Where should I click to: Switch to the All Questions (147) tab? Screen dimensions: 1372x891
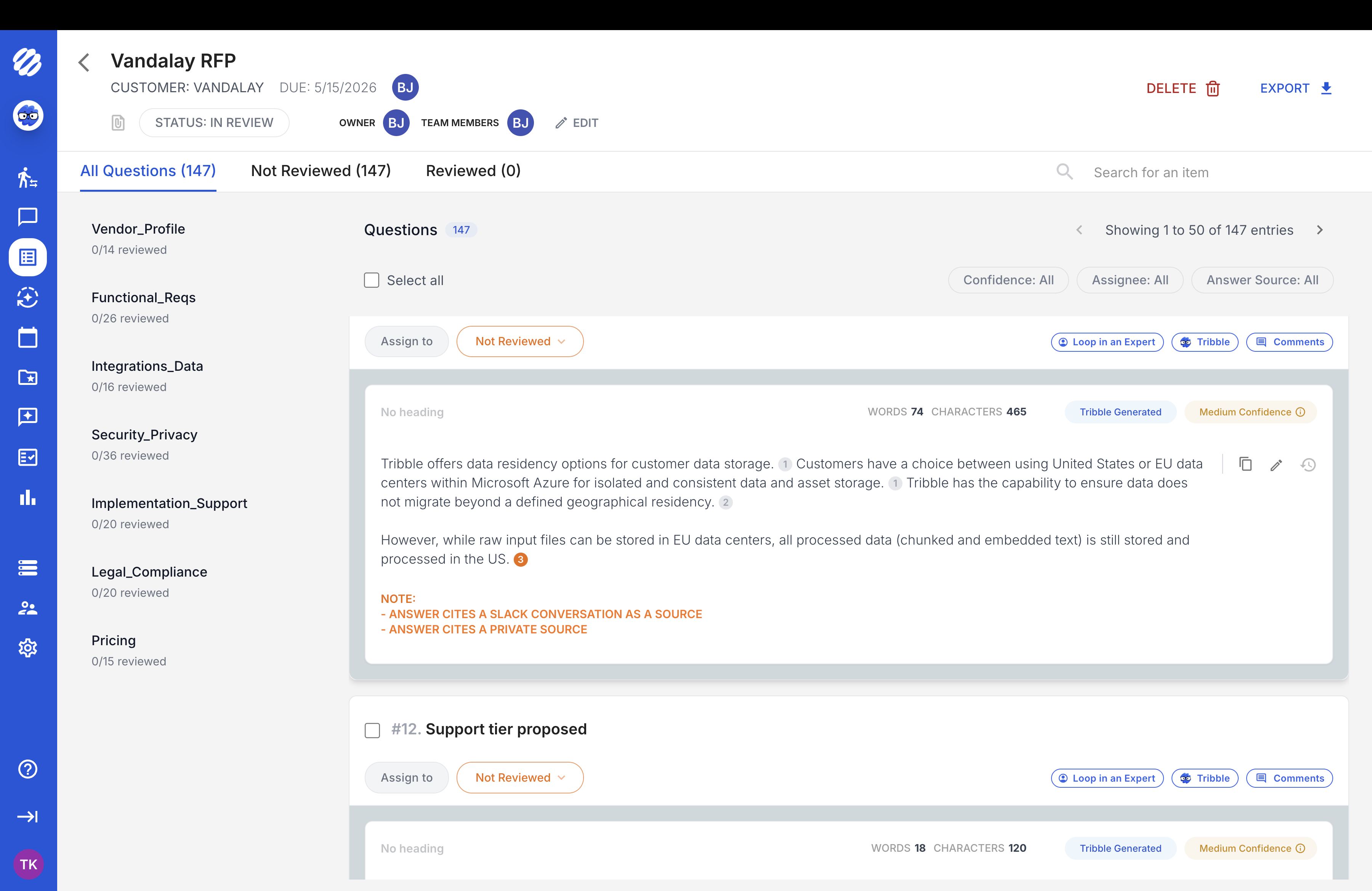[148, 171]
